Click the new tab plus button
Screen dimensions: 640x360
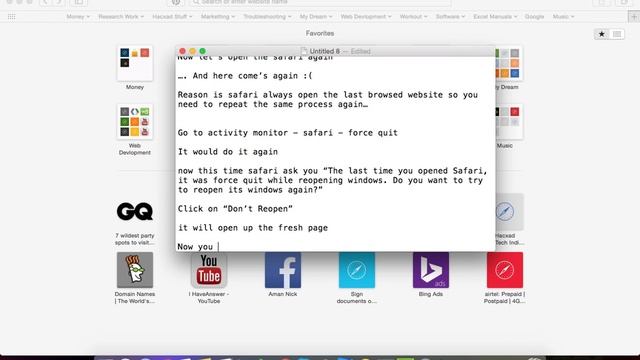633,17
